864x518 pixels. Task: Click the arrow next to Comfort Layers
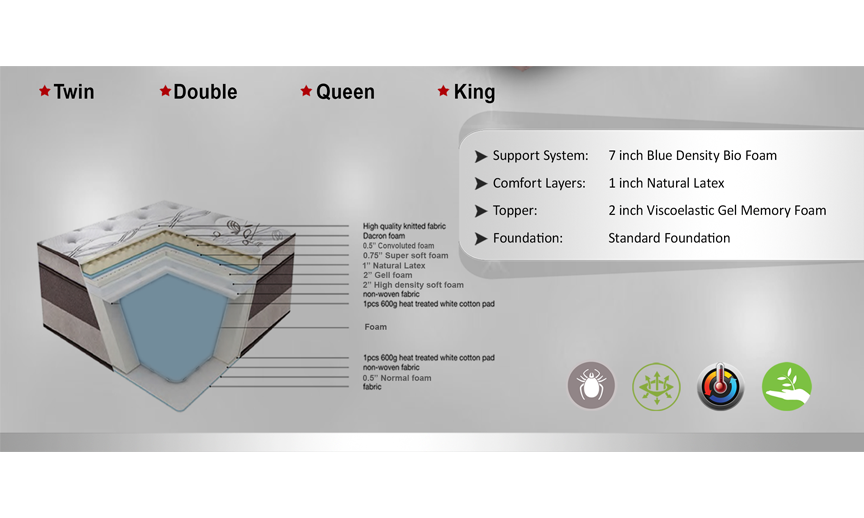tap(481, 184)
